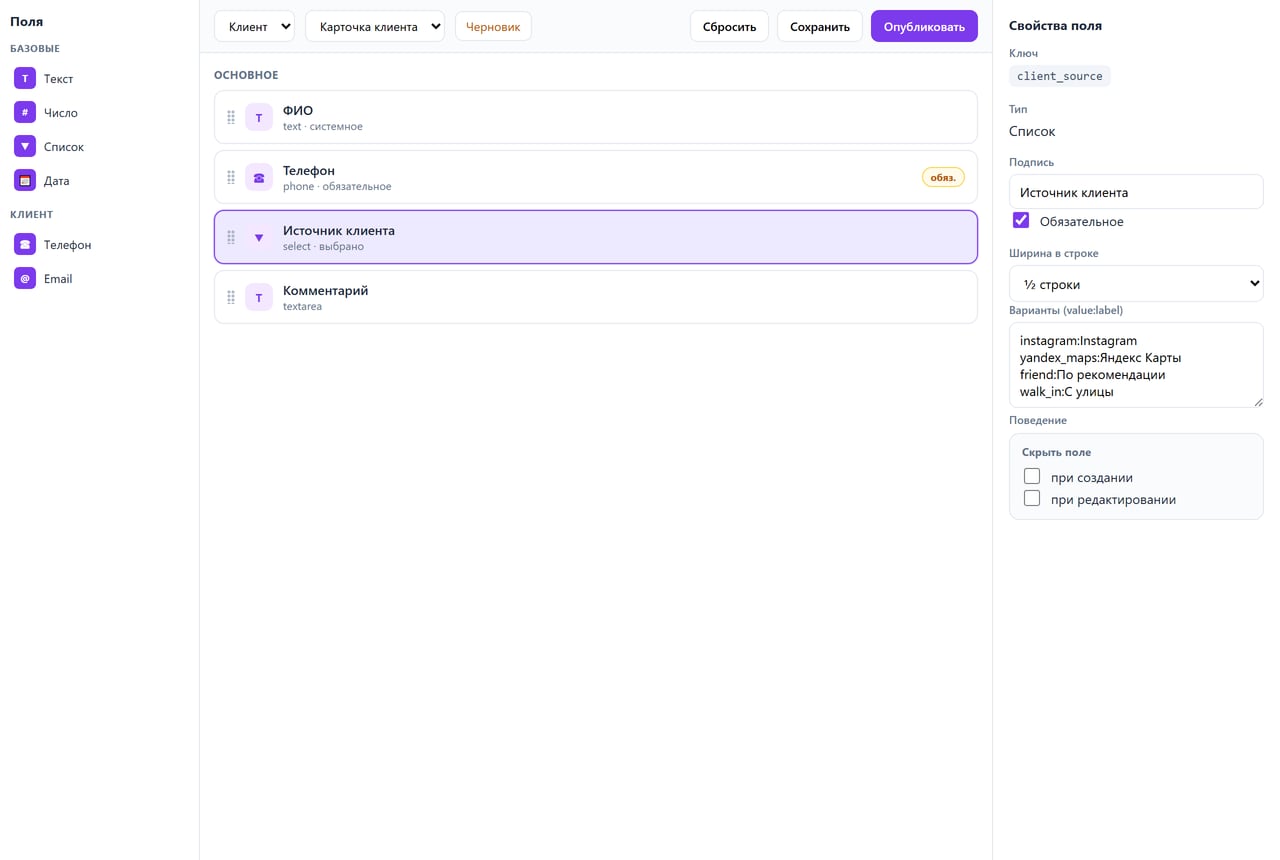This screenshot has height=860, width=1280.
Task: Click the phone icon in the Телефон form row
Action: coord(259,178)
